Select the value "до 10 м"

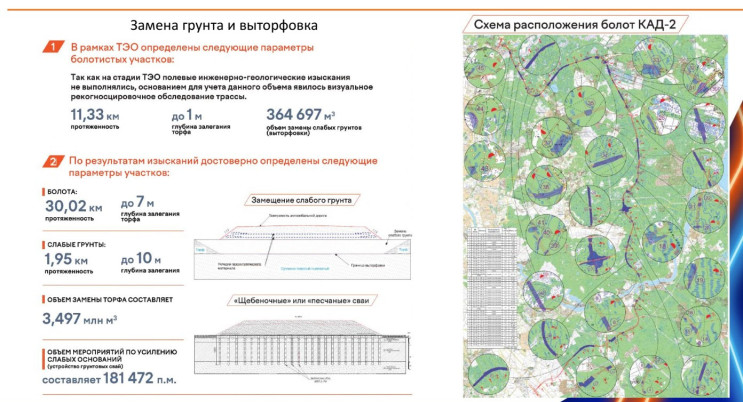[141, 259]
